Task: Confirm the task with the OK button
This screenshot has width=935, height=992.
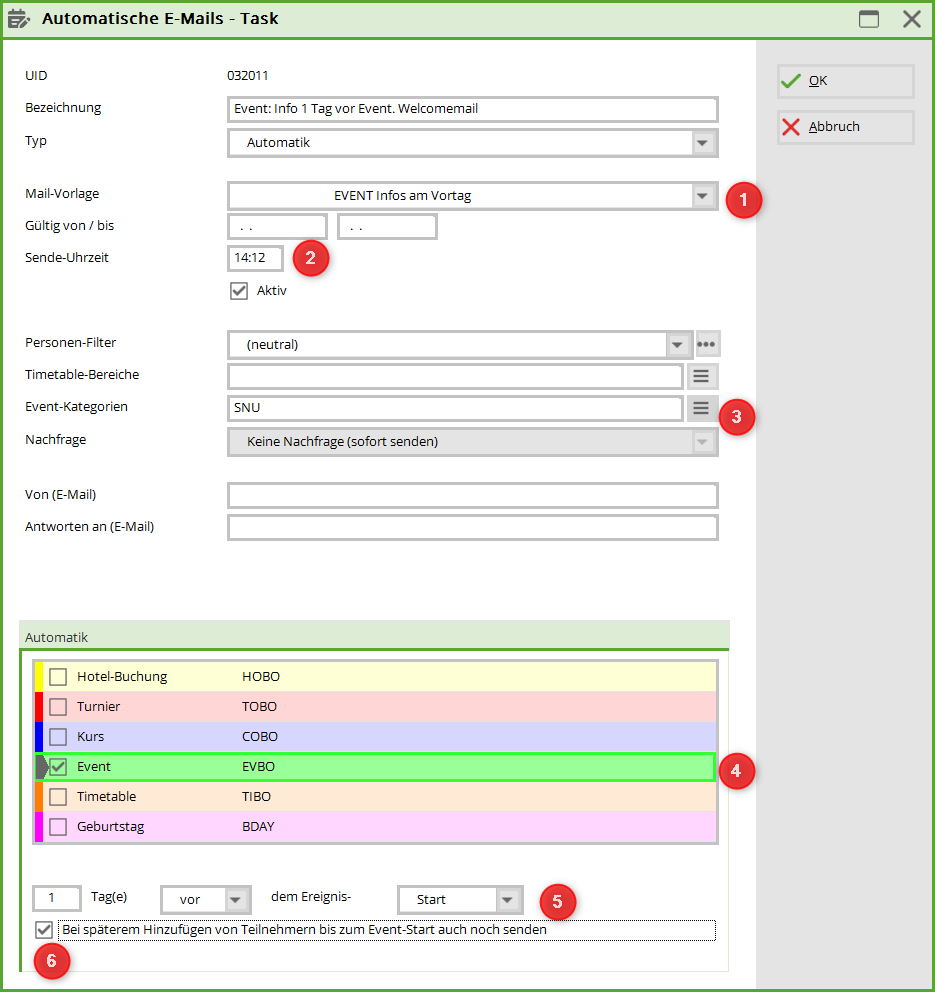Action: click(845, 81)
